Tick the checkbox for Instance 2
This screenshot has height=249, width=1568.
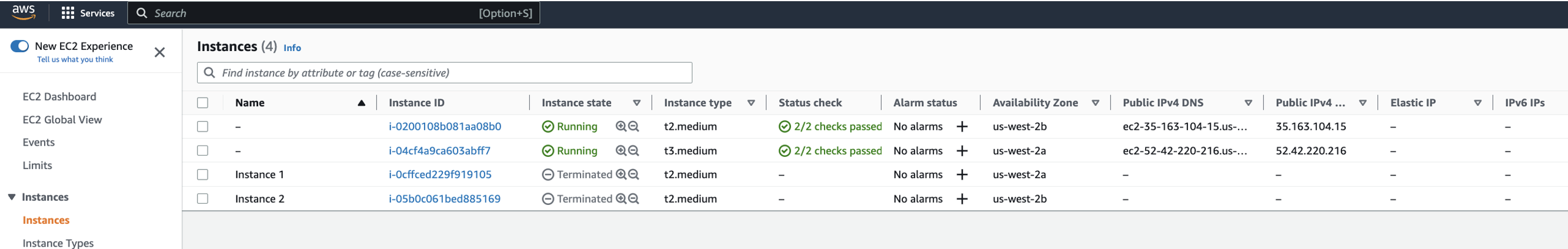tap(203, 199)
